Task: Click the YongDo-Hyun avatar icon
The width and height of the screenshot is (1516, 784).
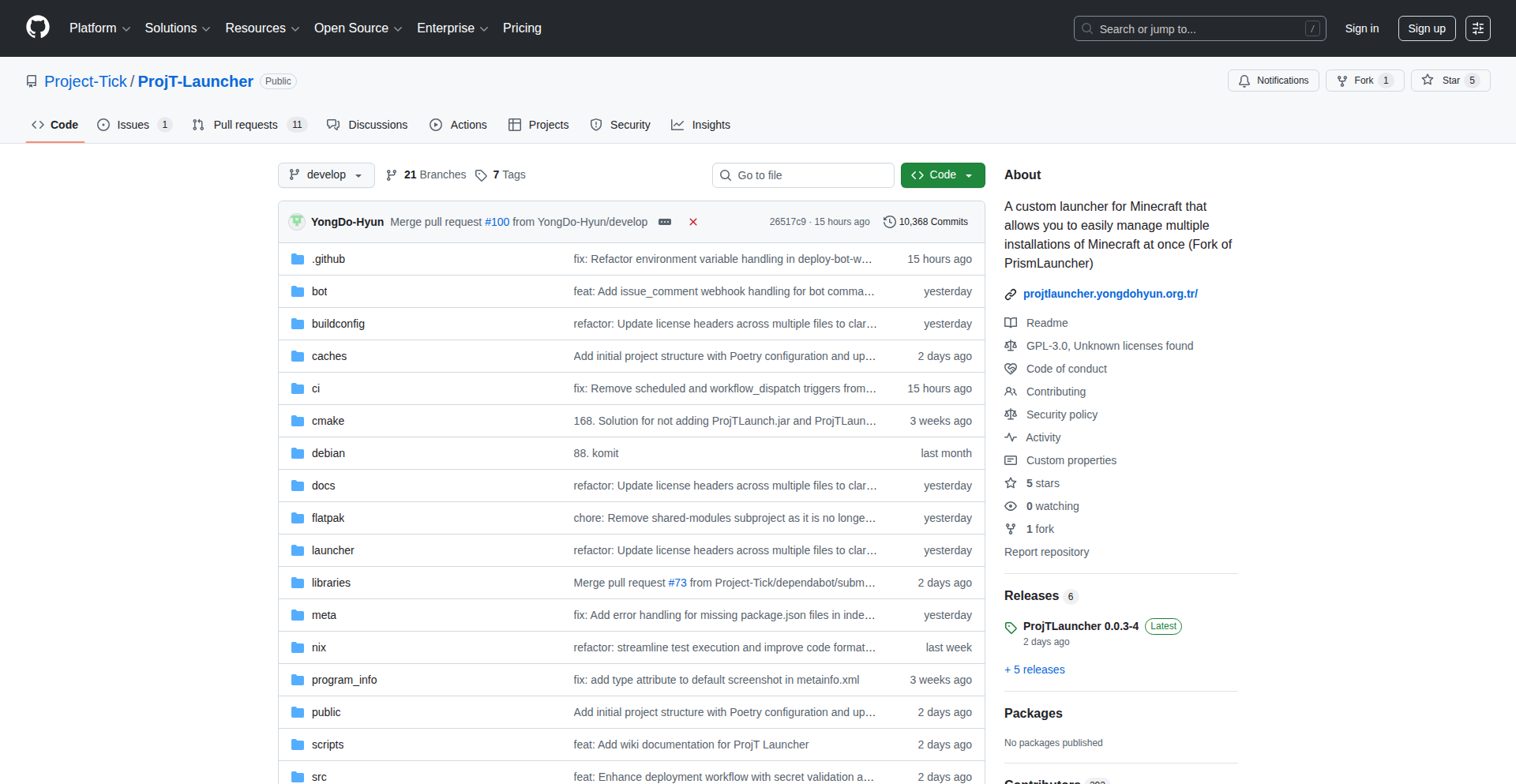Action: tap(297, 222)
